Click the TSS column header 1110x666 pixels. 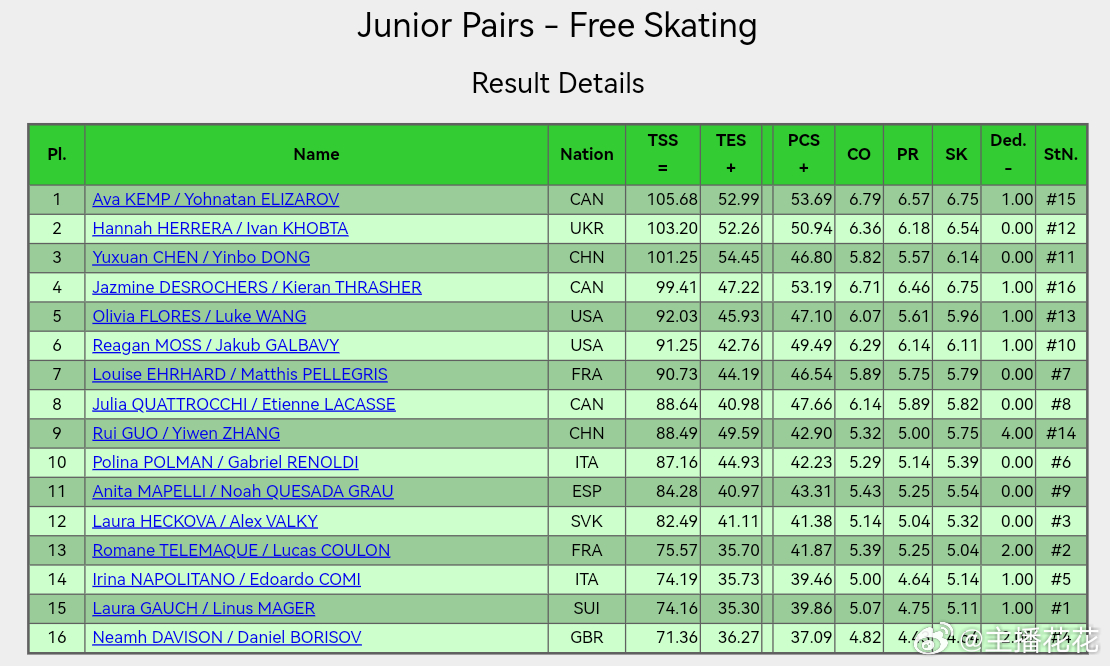click(663, 154)
